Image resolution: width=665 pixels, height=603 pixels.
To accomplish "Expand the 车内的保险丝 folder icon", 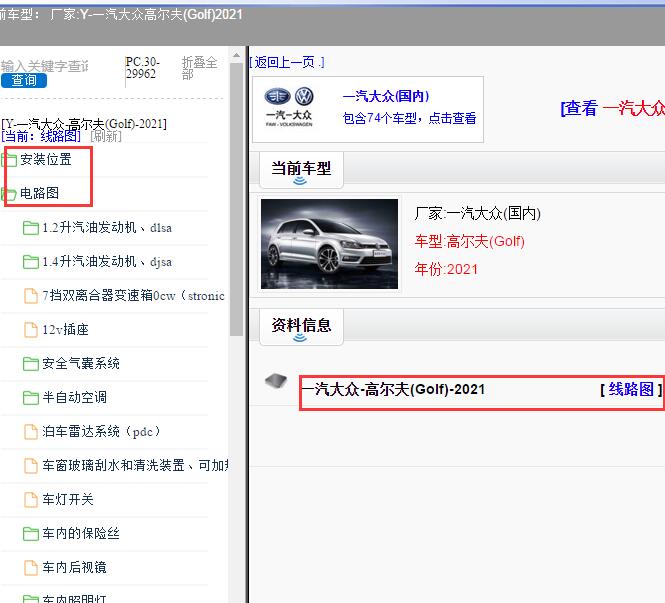I will tap(31, 533).
